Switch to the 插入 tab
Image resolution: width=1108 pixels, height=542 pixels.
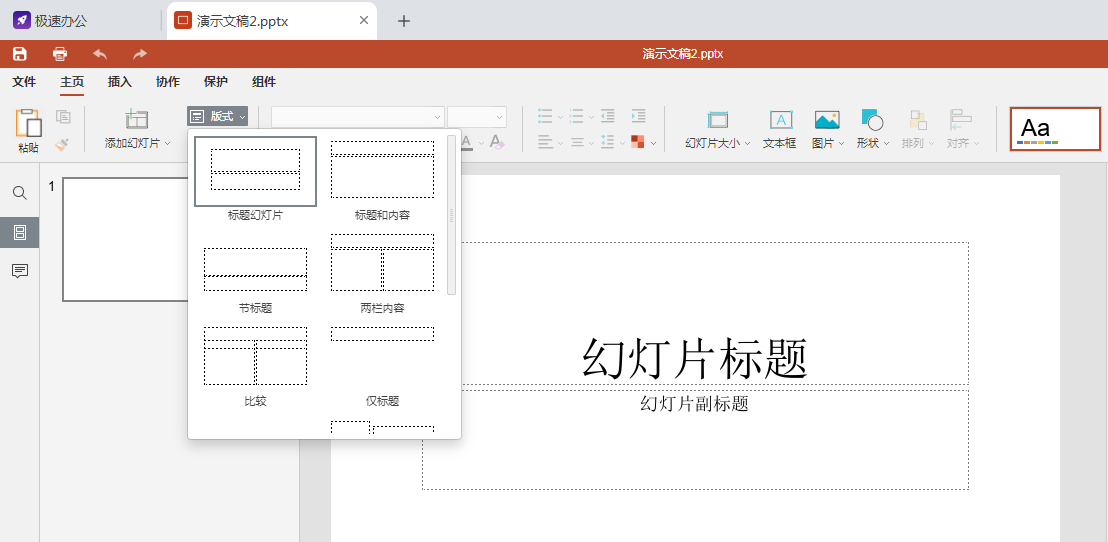click(120, 82)
